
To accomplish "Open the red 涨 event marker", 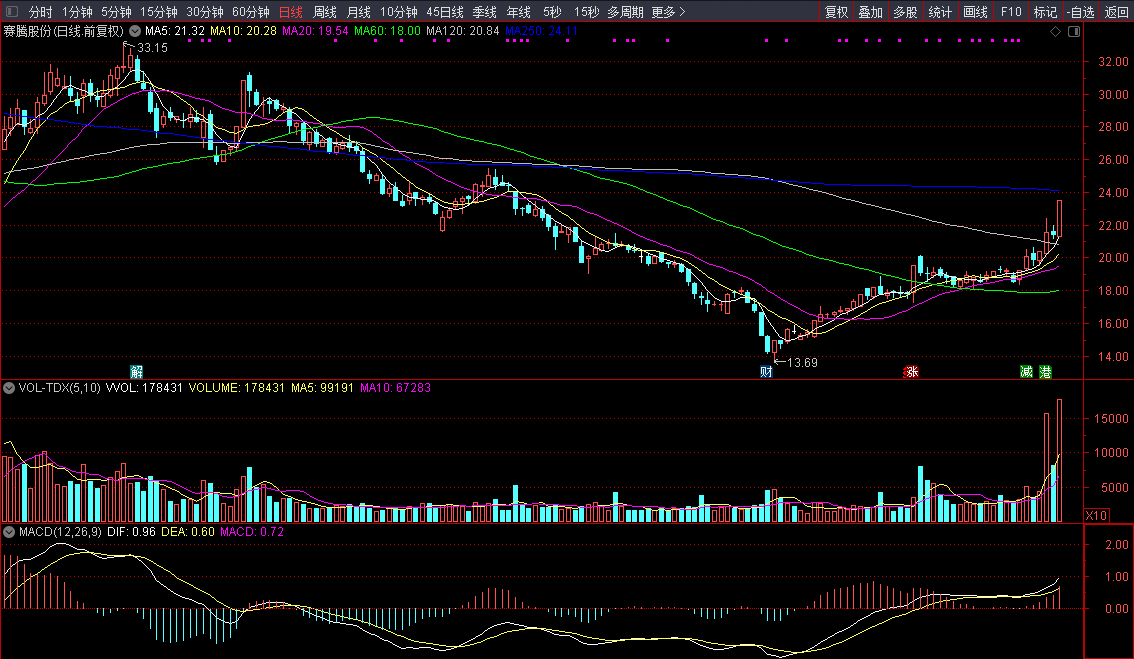I will pos(911,372).
